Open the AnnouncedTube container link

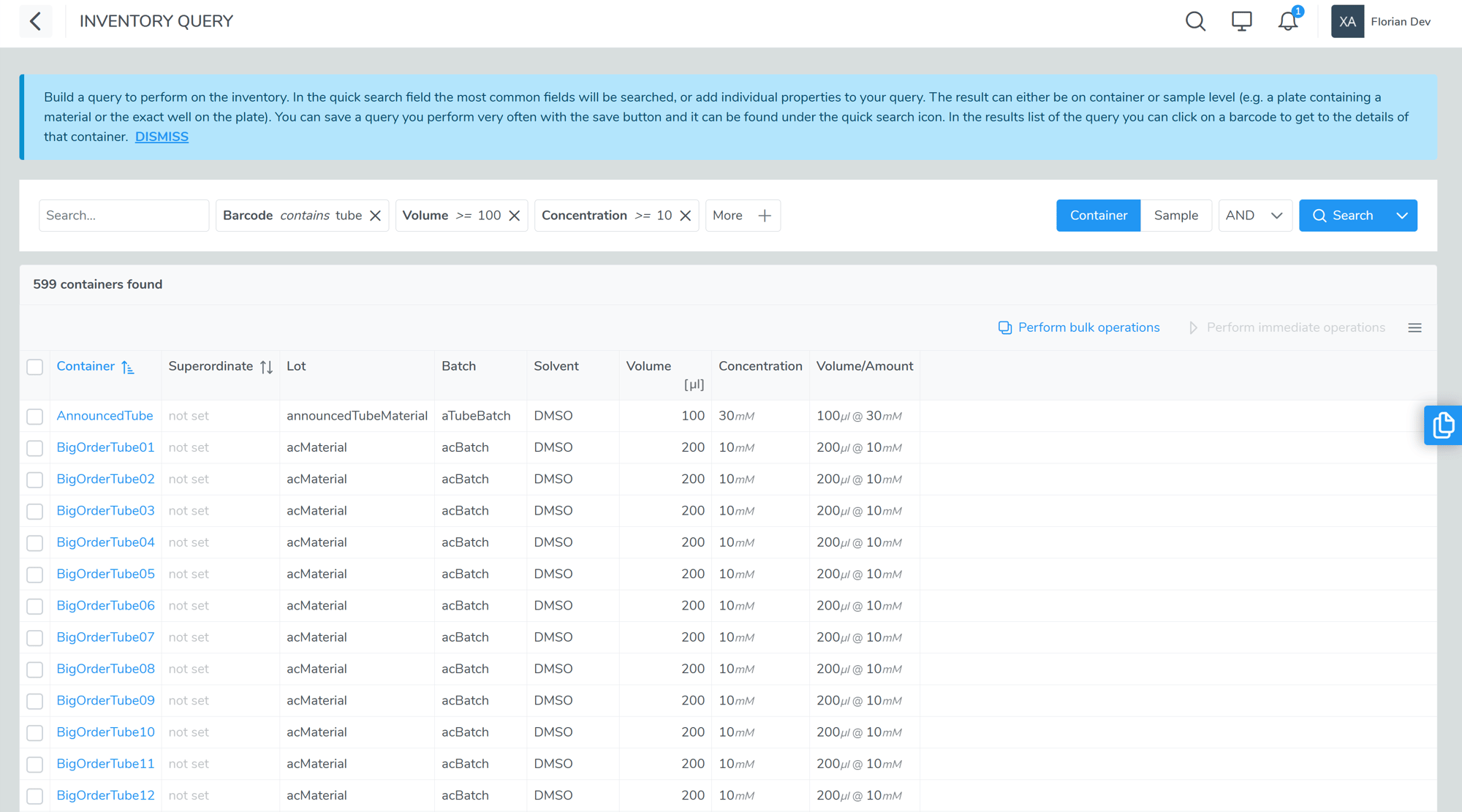(105, 416)
